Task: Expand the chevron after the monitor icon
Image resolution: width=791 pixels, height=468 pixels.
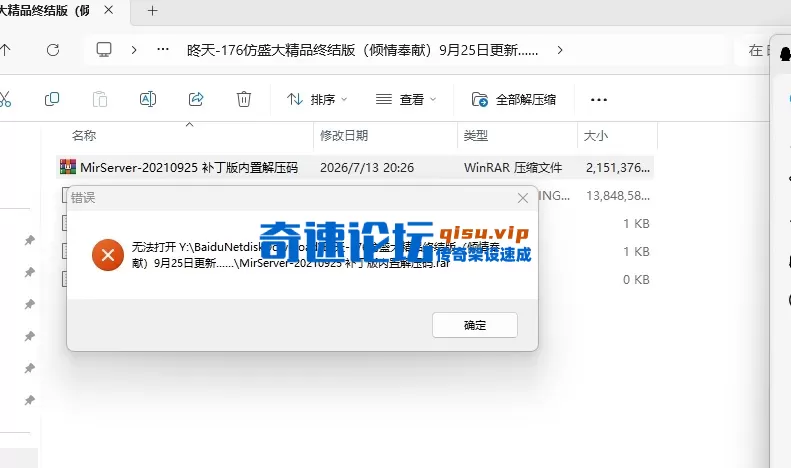Action: pos(134,50)
